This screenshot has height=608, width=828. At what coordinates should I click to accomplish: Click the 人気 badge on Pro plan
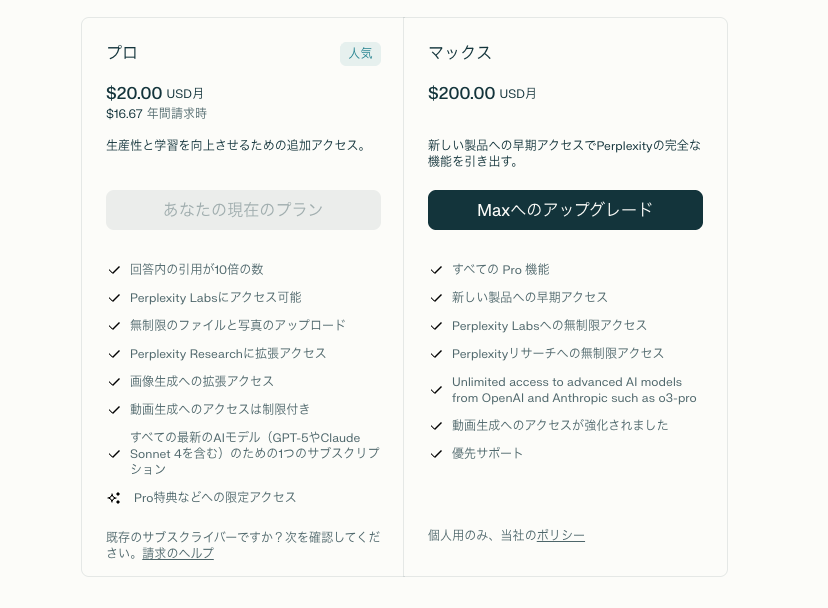click(360, 53)
